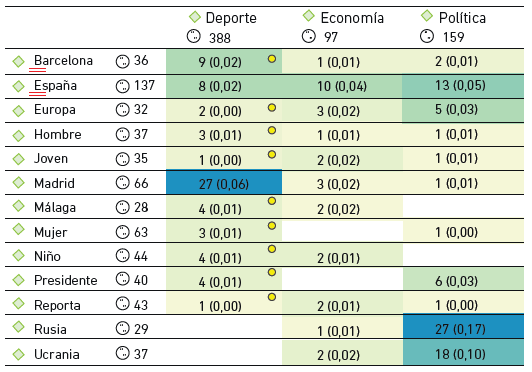The height and width of the screenshot is (372, 532).
Task: Select the Málaga row label
Action: (55, 207)
